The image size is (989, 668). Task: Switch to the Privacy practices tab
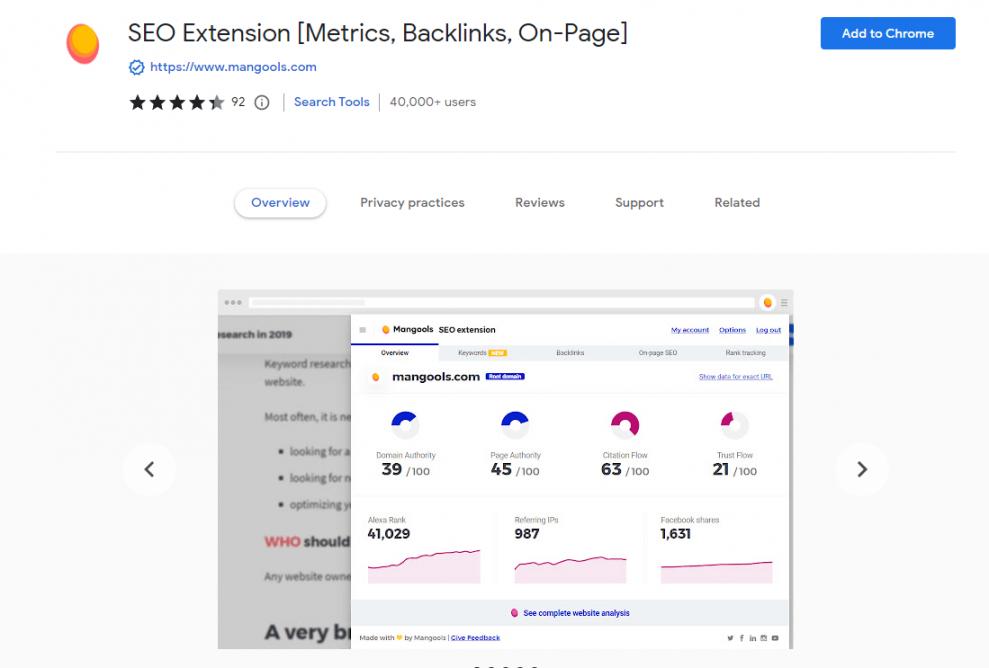(413, 202)
